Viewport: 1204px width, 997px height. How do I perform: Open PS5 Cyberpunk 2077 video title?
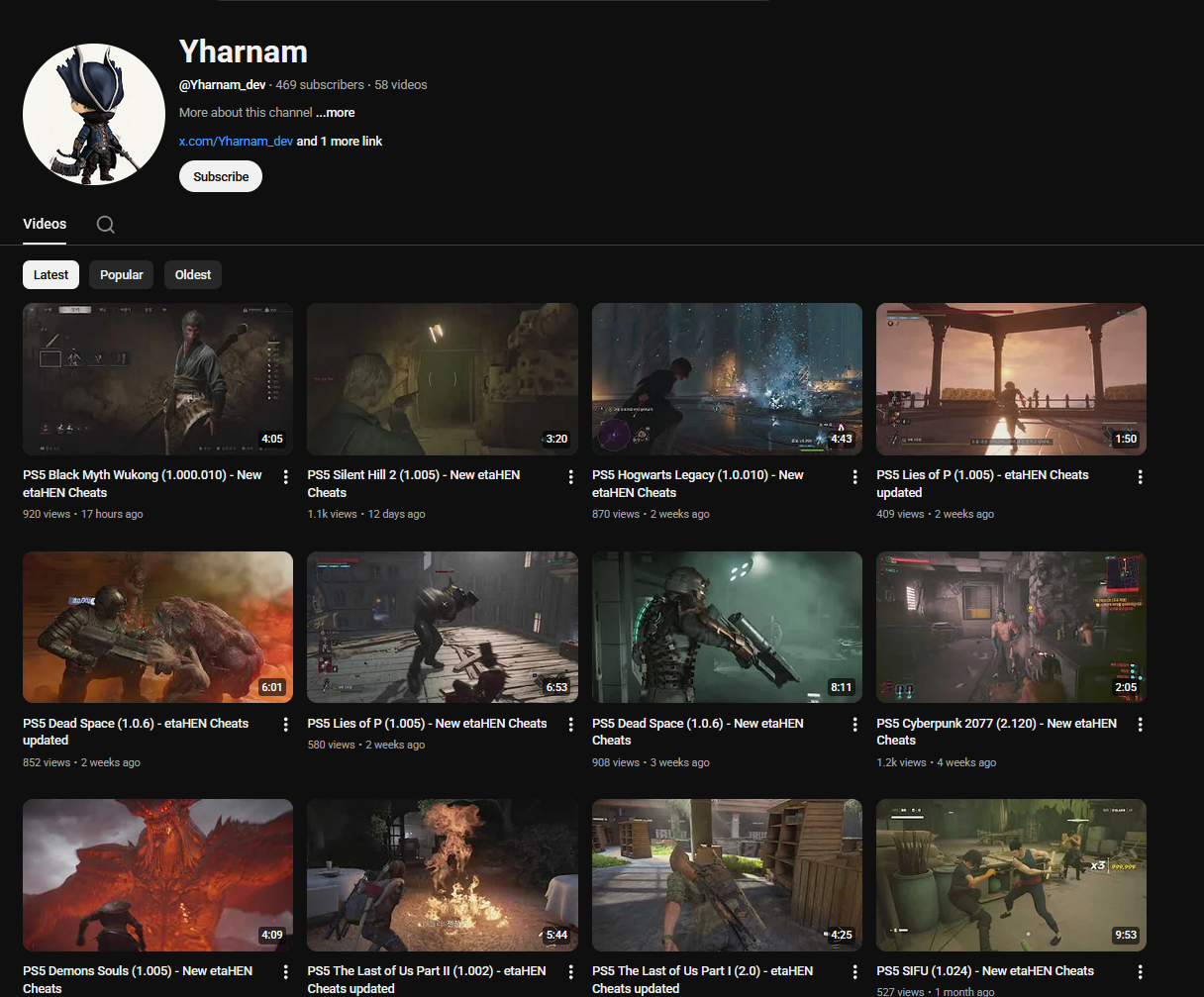pyautogui.click(x=996, y=732)
